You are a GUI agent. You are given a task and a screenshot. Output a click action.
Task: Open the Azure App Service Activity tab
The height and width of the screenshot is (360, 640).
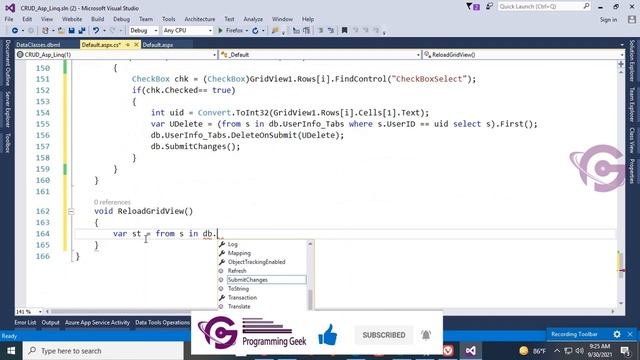(x=98, y=322)
